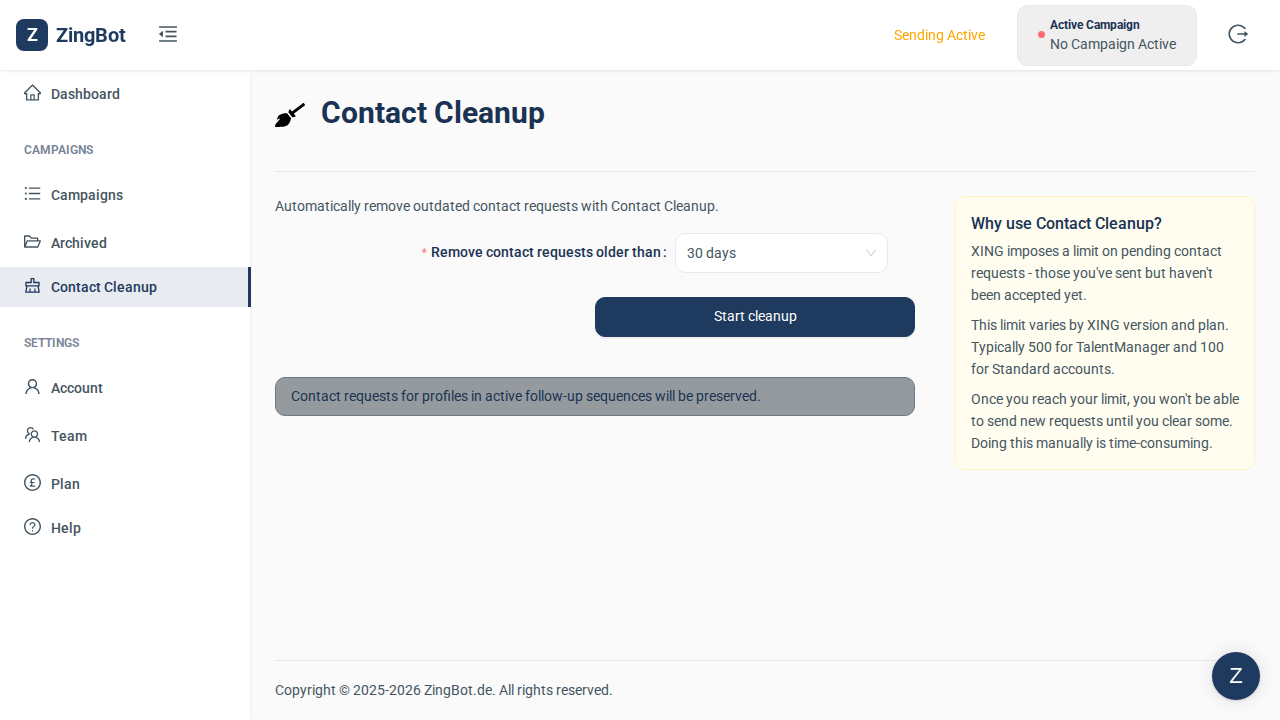Screen dimensions: 1280x720
Task: Collapse the sidebar with the menu-fold icon
Action: (x=168, y=35)
